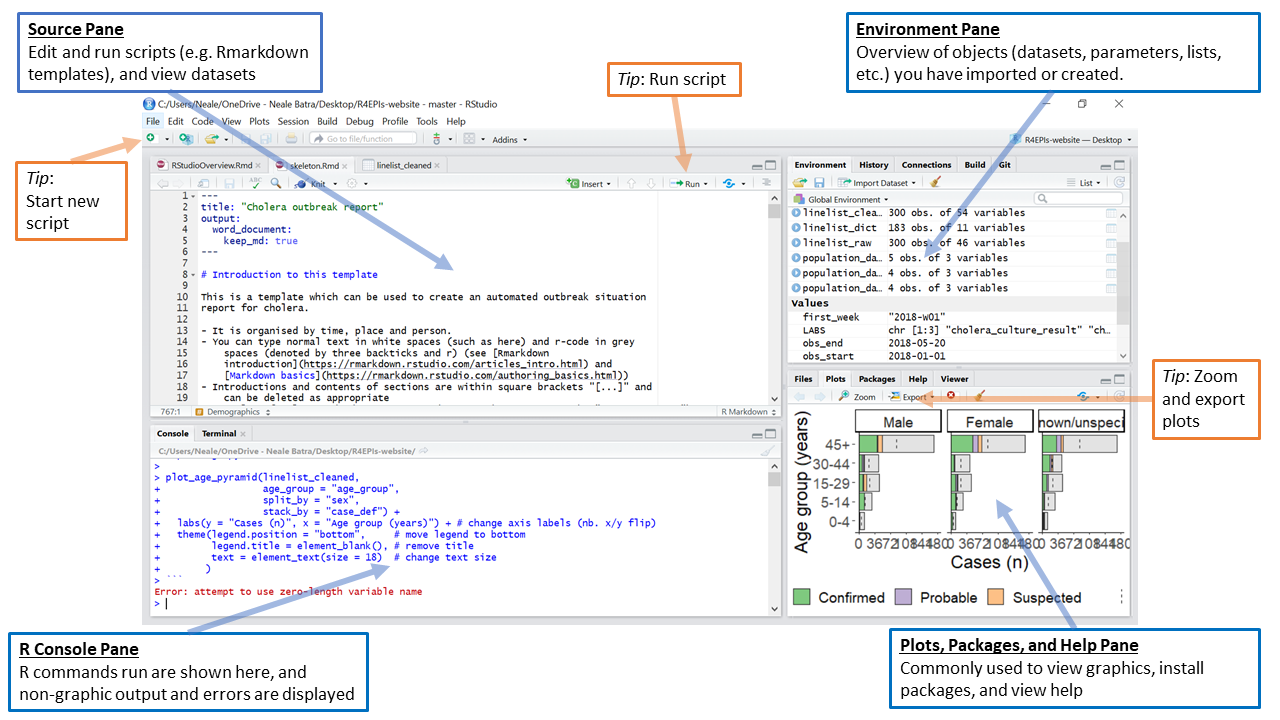The image size is (1280, 720).
Task: Click the Go to file/function field
Action: 364,139
